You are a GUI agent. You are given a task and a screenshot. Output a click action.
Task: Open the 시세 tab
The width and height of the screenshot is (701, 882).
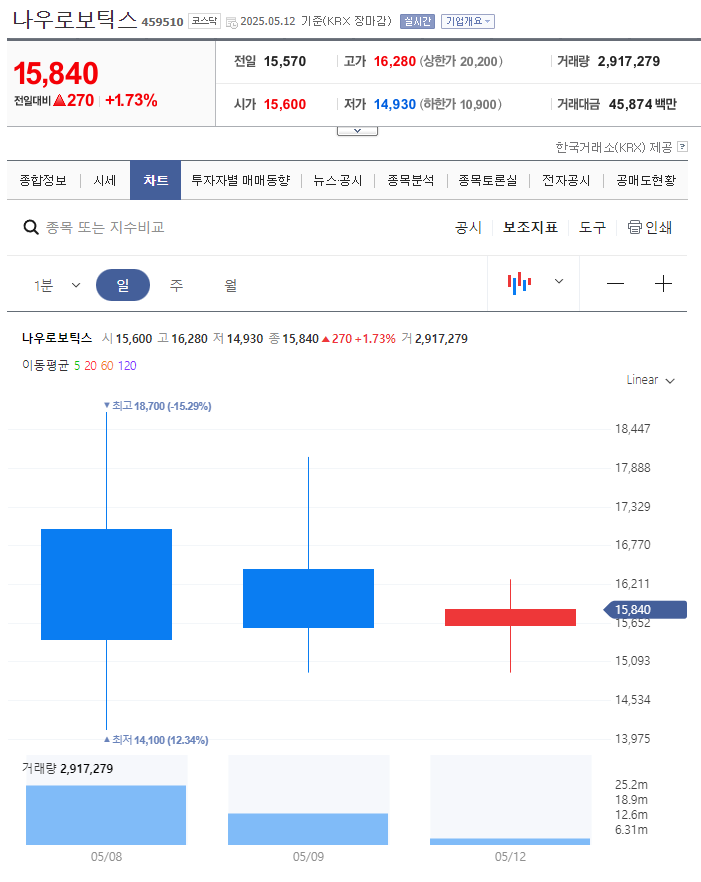pyautogui.click(x=105, y=181)
